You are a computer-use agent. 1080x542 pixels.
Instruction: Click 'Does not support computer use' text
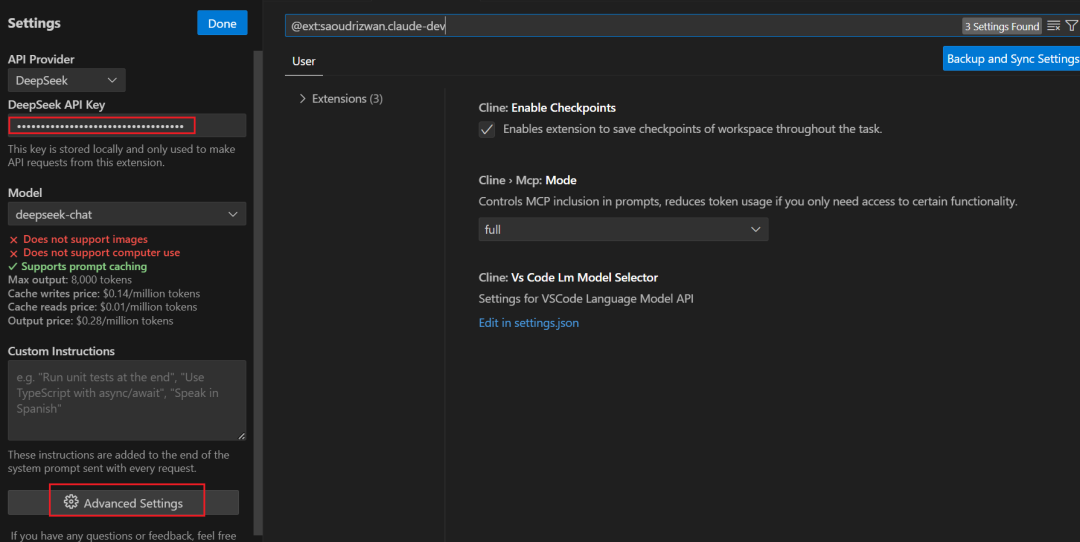coord(101,253)
